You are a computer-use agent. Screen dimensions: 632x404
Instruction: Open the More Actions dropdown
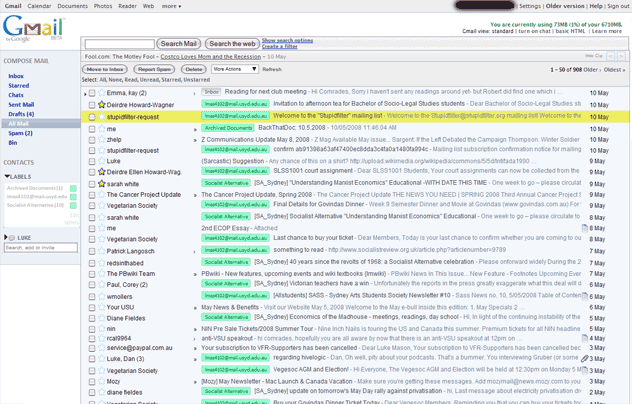tap(235, 69)
